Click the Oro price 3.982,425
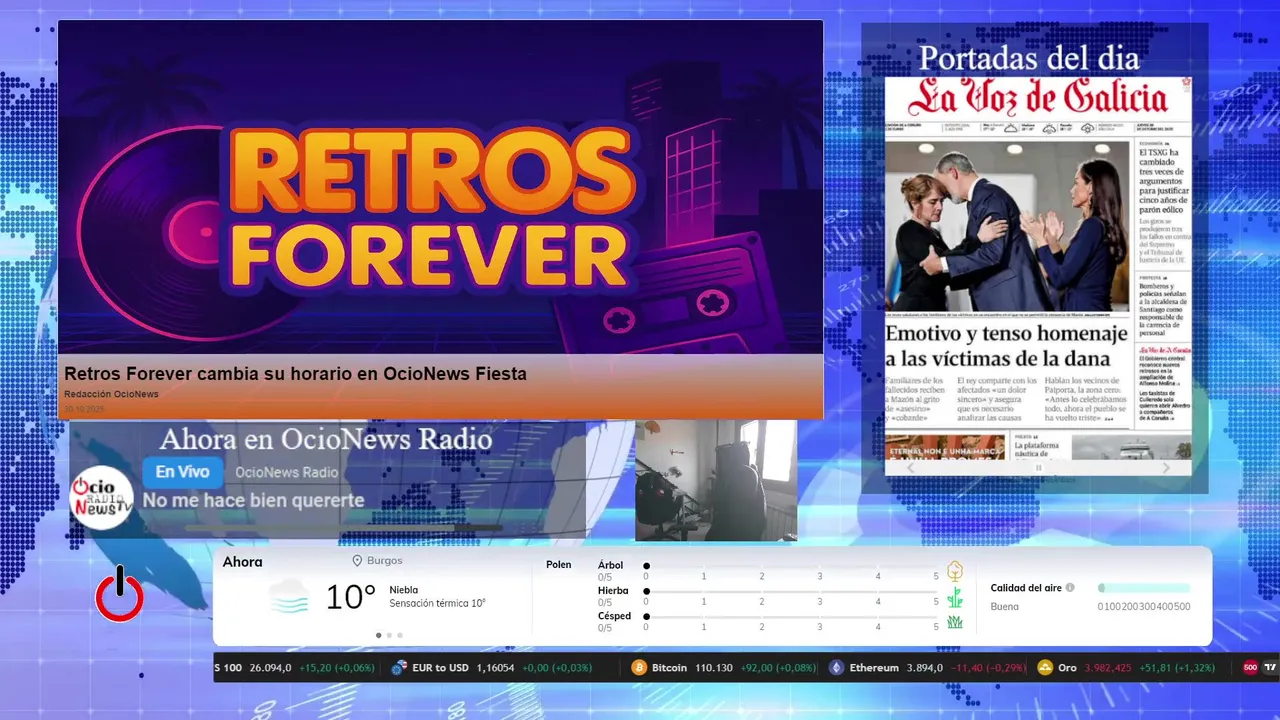Viewport: 1280px width, 720px height. [x=1109, y=667]
